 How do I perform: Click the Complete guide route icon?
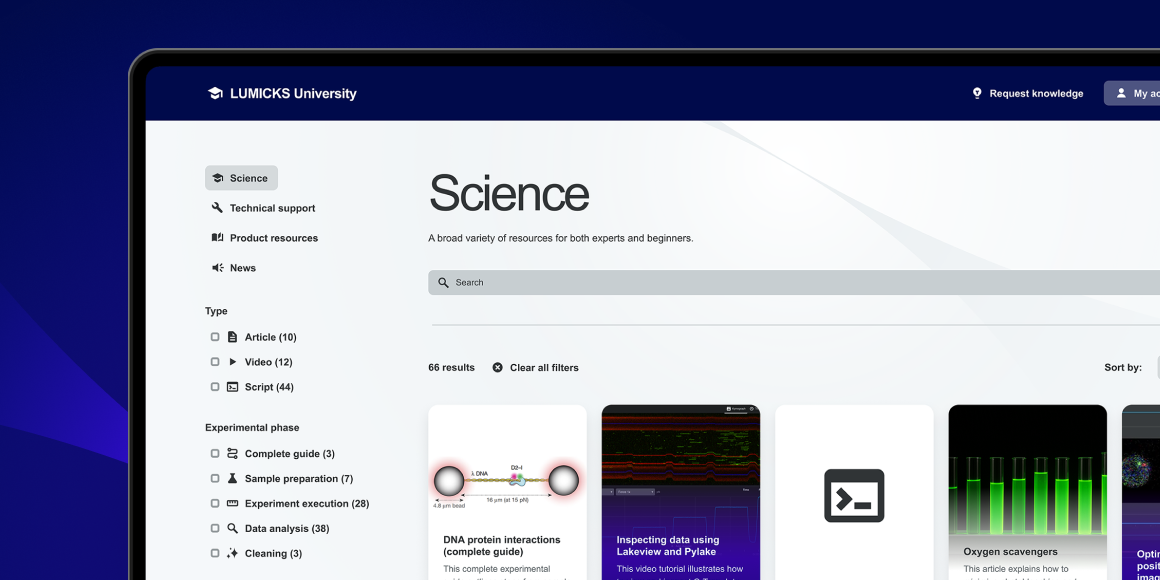click(x=232, y=453)
